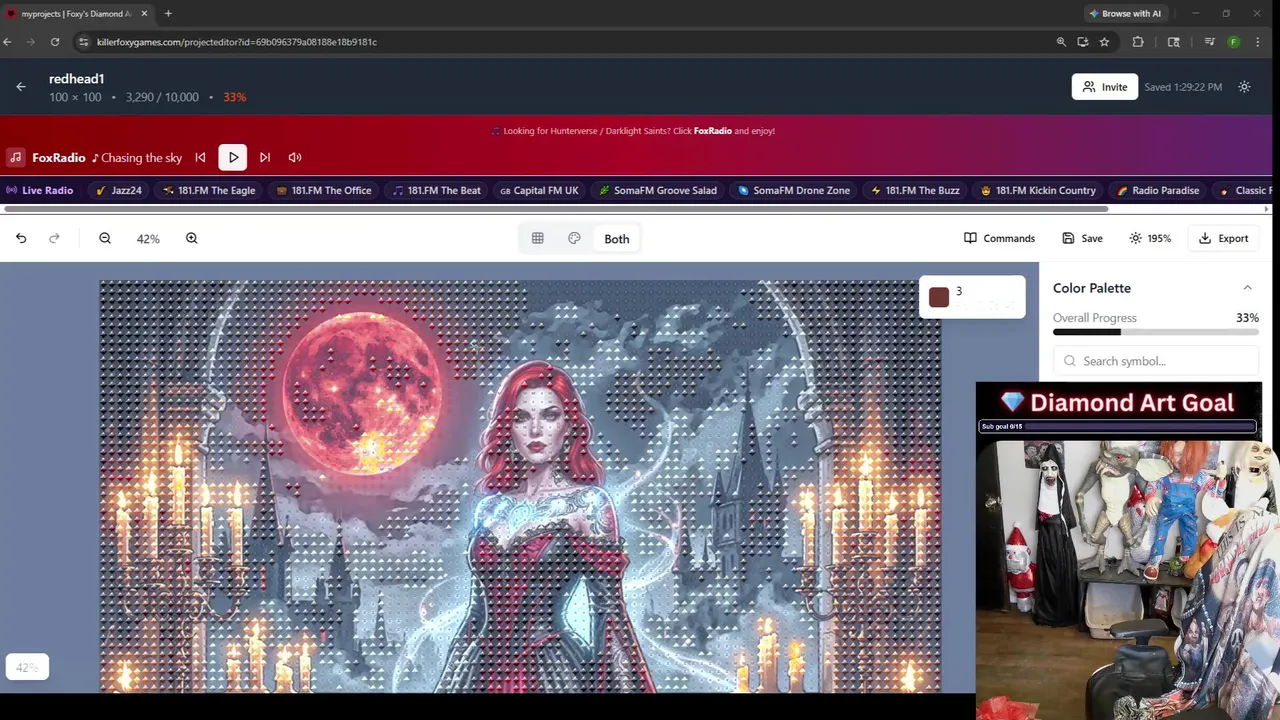
Task: Open the browser three-dot menu
Action: pos(1258,42)
